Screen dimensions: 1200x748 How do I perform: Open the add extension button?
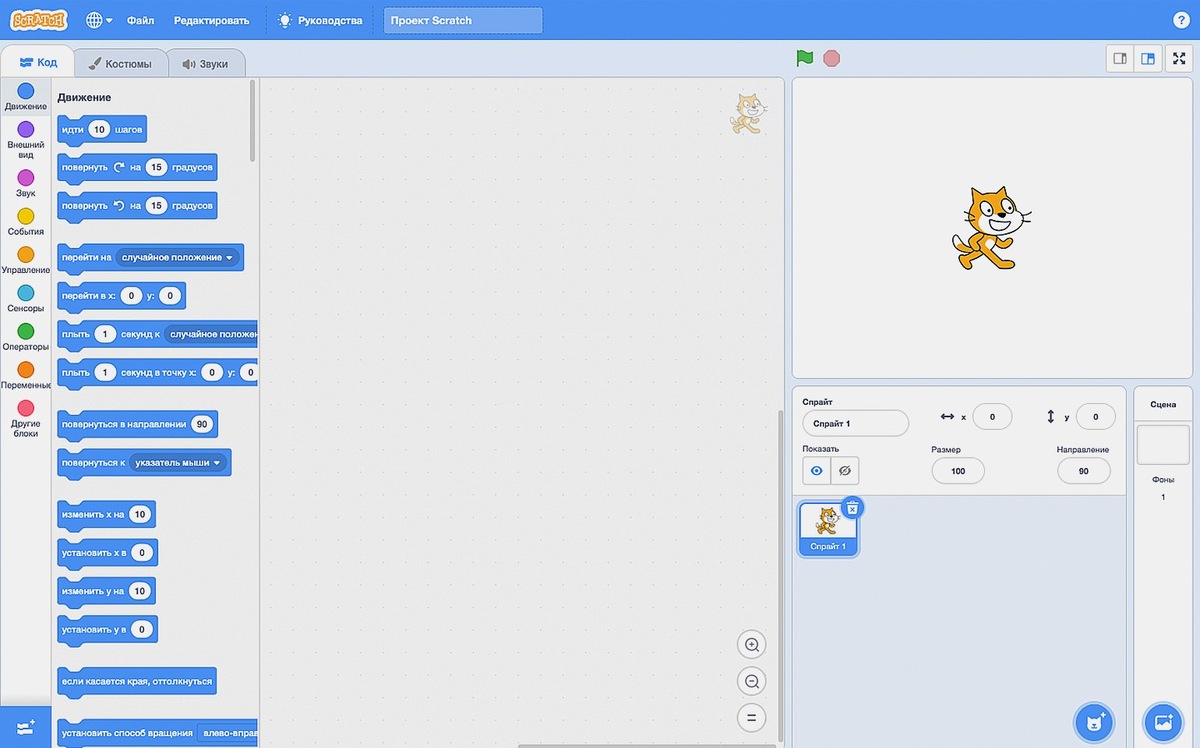point(26,727)
